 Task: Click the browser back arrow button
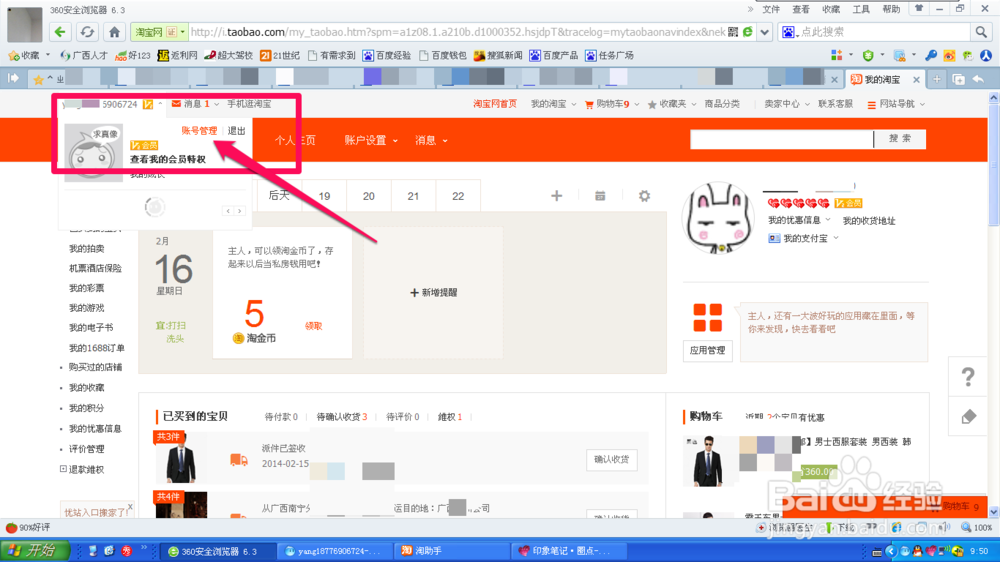(60, 32)
